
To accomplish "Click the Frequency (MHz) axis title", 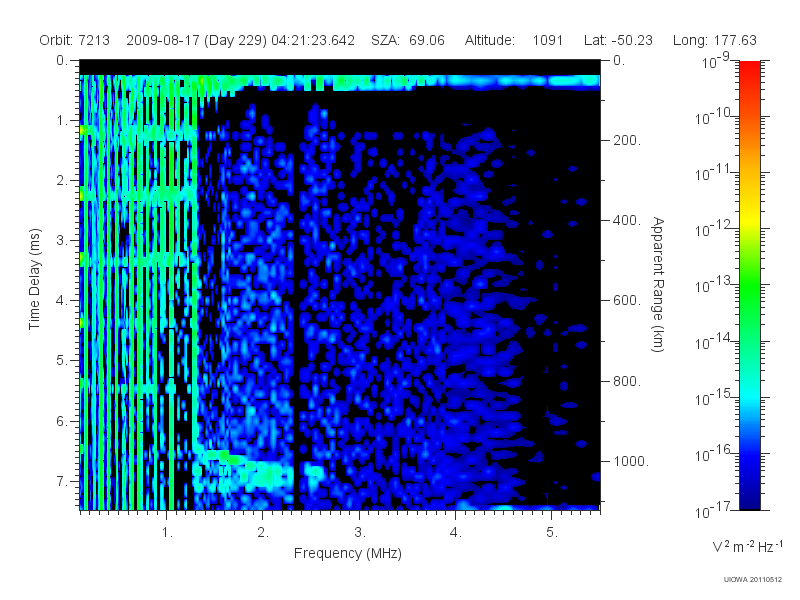I will 348,554.
